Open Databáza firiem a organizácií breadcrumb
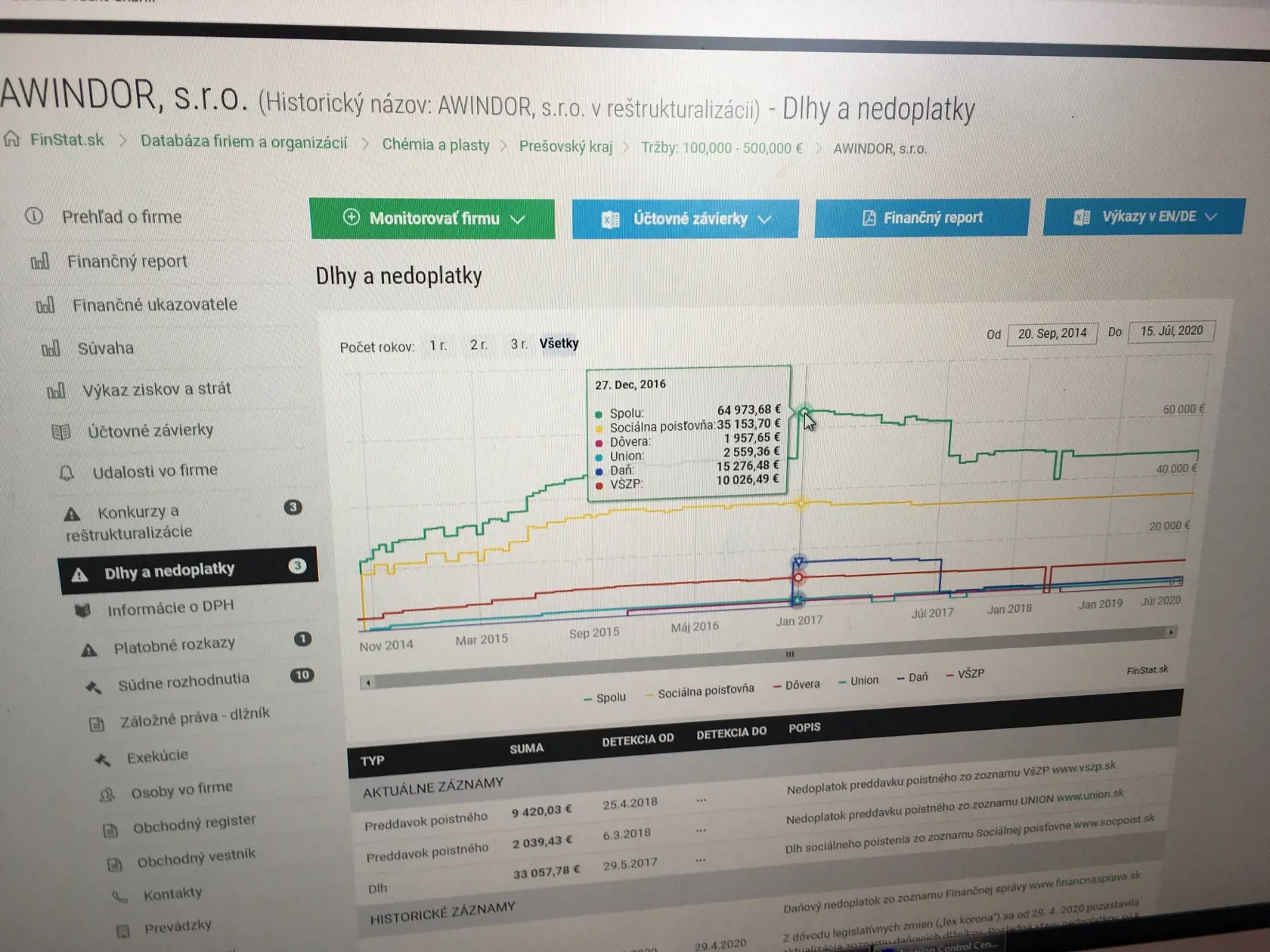This screenshot has width=1270, height=952. coord(243,142)
